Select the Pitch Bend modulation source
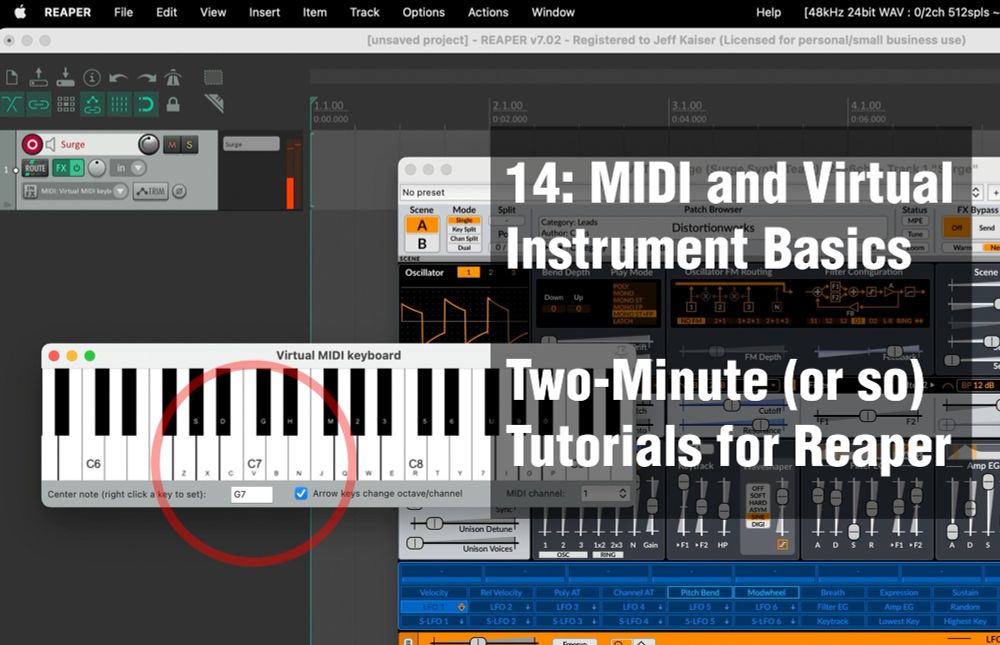This screenshot has width=1000, height=645. (x=700, y=593)
